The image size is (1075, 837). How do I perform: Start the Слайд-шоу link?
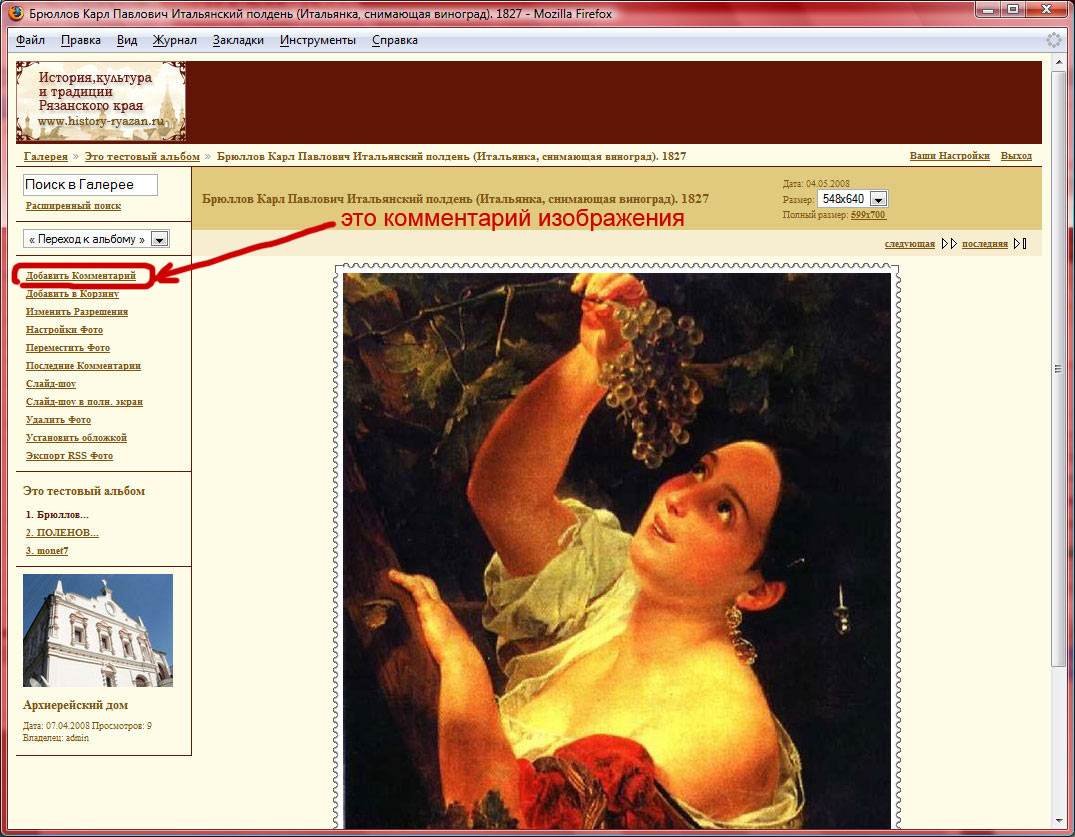click(x=51, y=384)
